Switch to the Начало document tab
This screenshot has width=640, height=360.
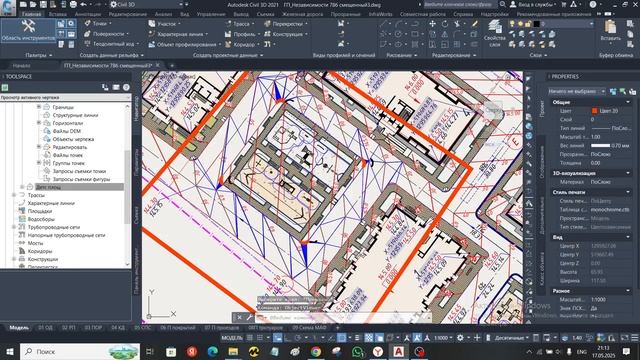(x=21, y=65)
